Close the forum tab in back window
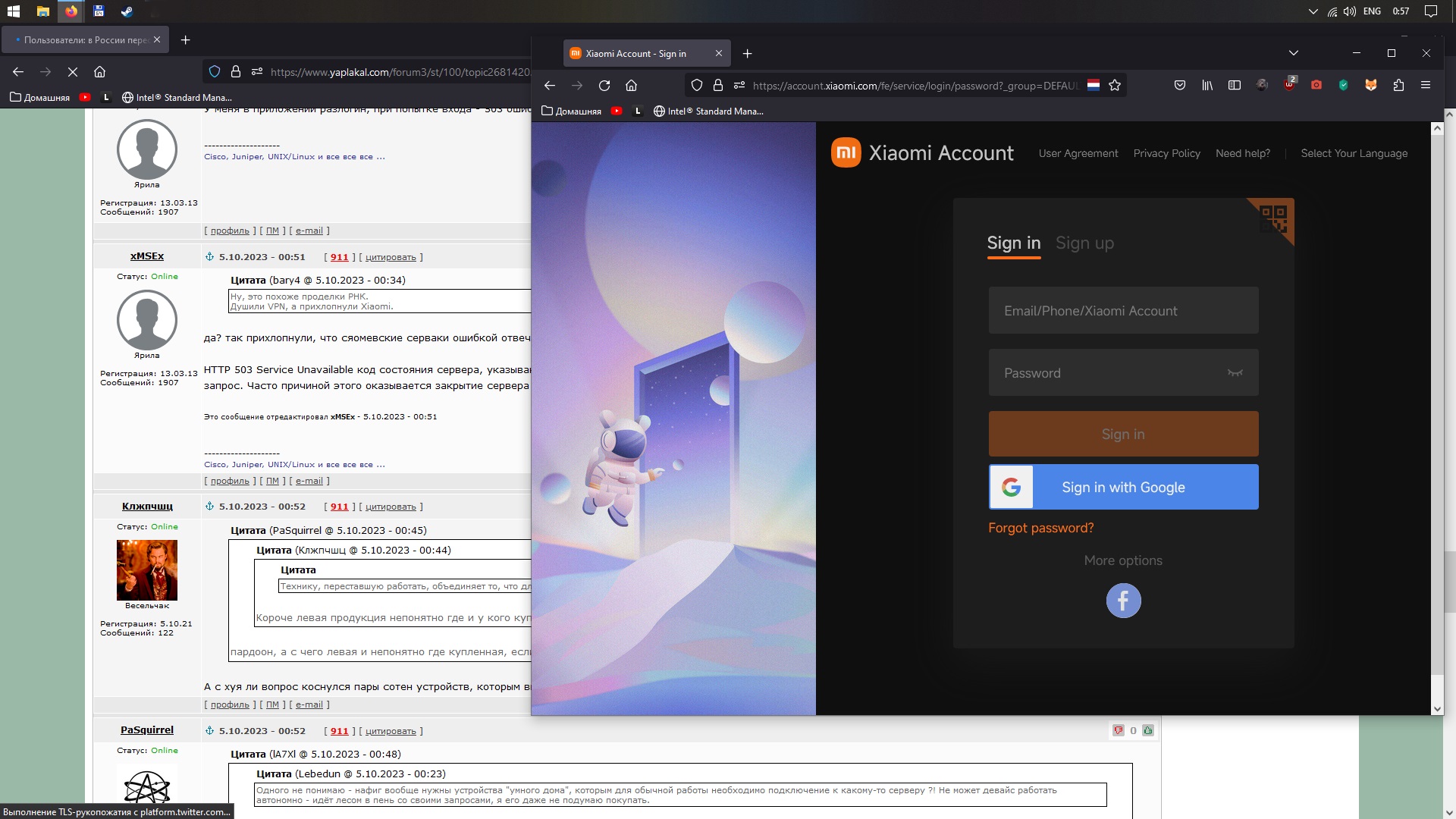Viewport: 1456px width, 819px height. (157, 39)
